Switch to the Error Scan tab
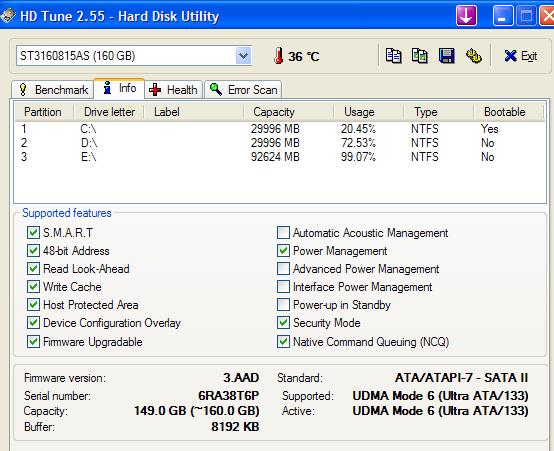This screenshot has height=451, width=554. pyautogui.click(x=243, y=89)
